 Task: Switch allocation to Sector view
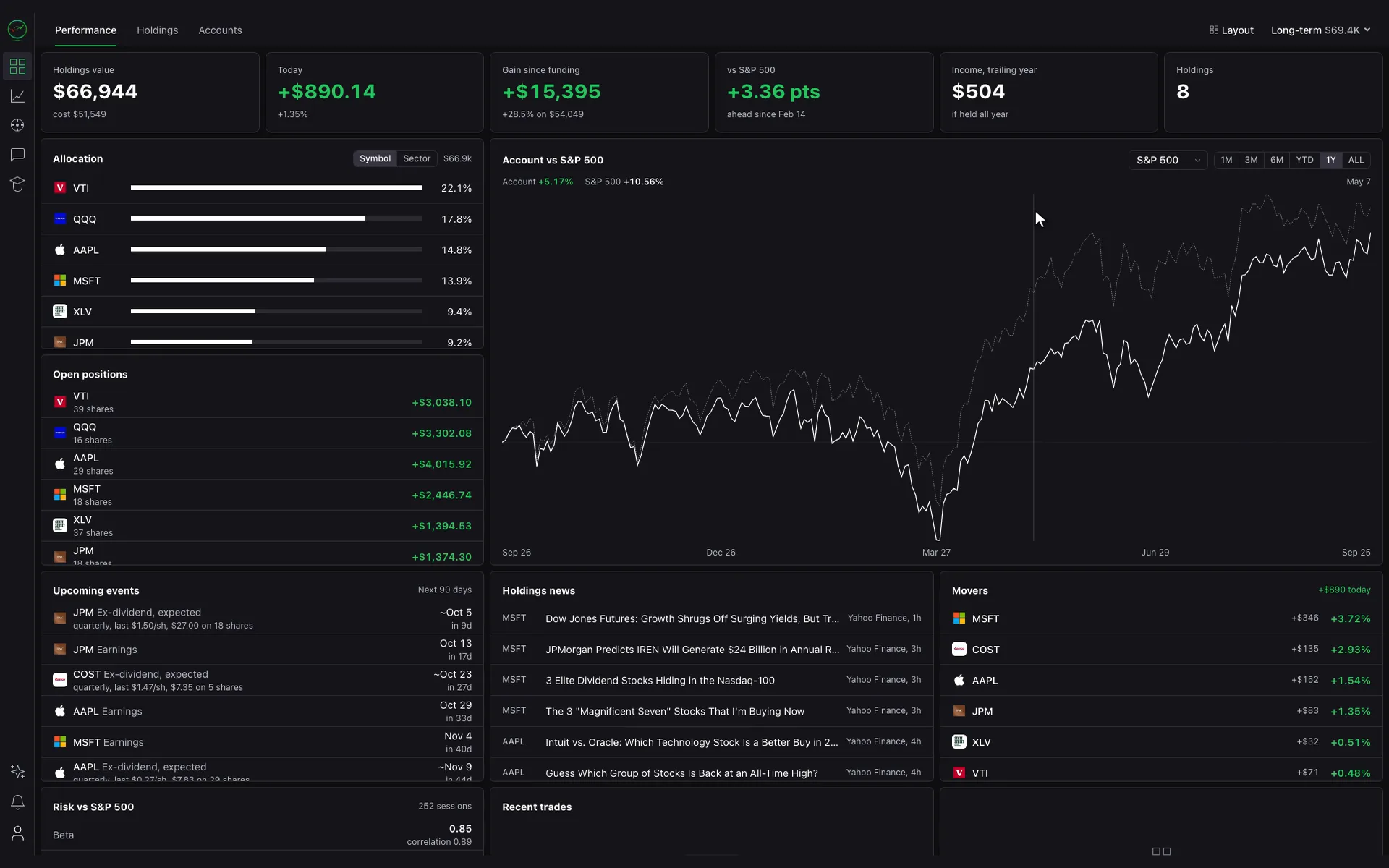(417, 158)
